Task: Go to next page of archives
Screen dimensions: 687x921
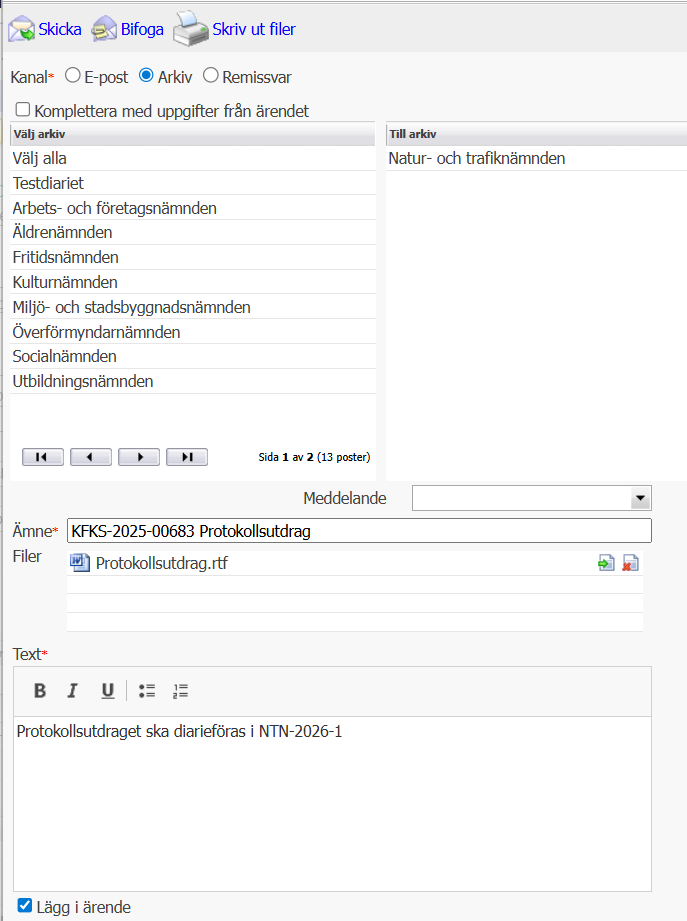Action: coord(139,457)
